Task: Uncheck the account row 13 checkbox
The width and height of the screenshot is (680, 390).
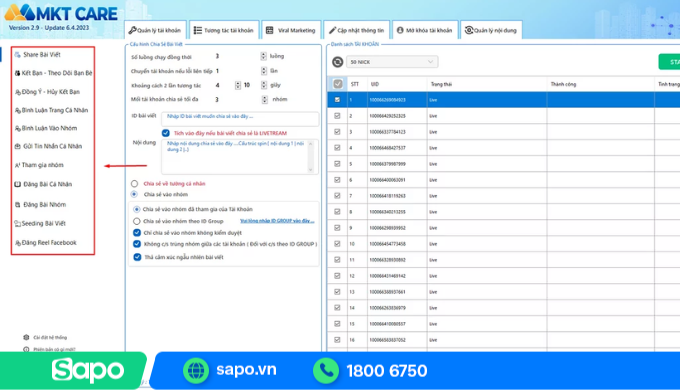Action: [x=337, y=292]
